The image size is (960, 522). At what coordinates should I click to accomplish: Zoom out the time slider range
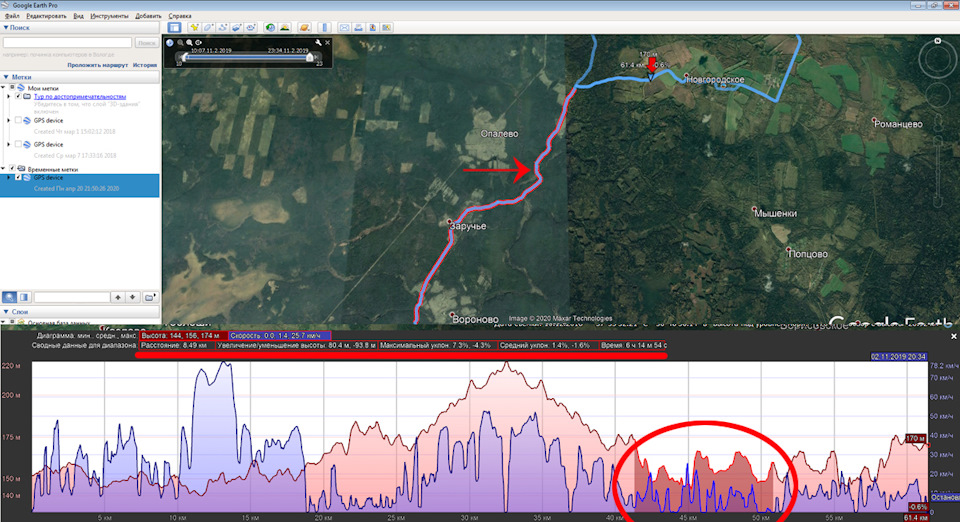(x=180, y=43)
